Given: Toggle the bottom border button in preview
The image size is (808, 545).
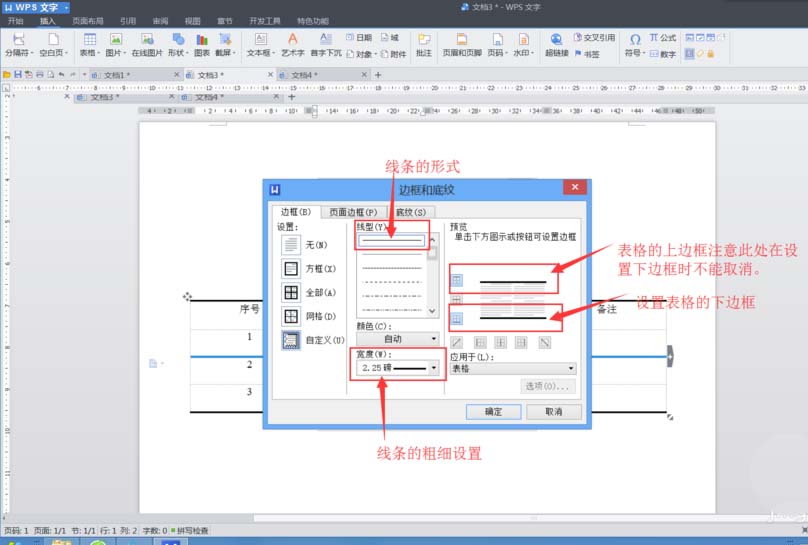Looking at the screenshot, I should point(457,319).
